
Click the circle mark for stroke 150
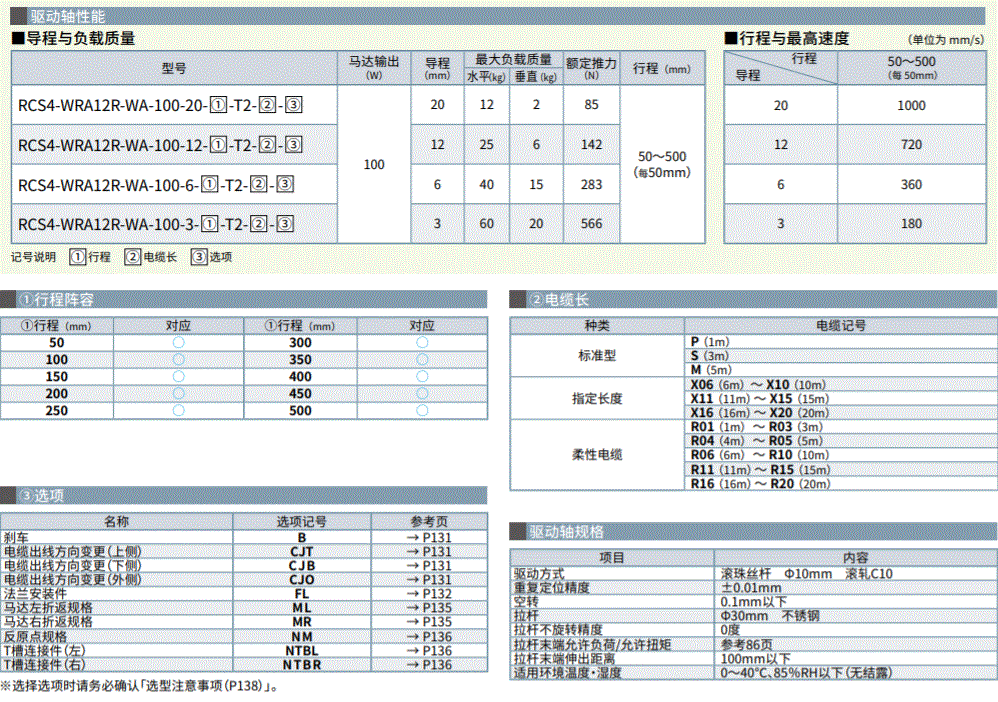pos(178,377)
